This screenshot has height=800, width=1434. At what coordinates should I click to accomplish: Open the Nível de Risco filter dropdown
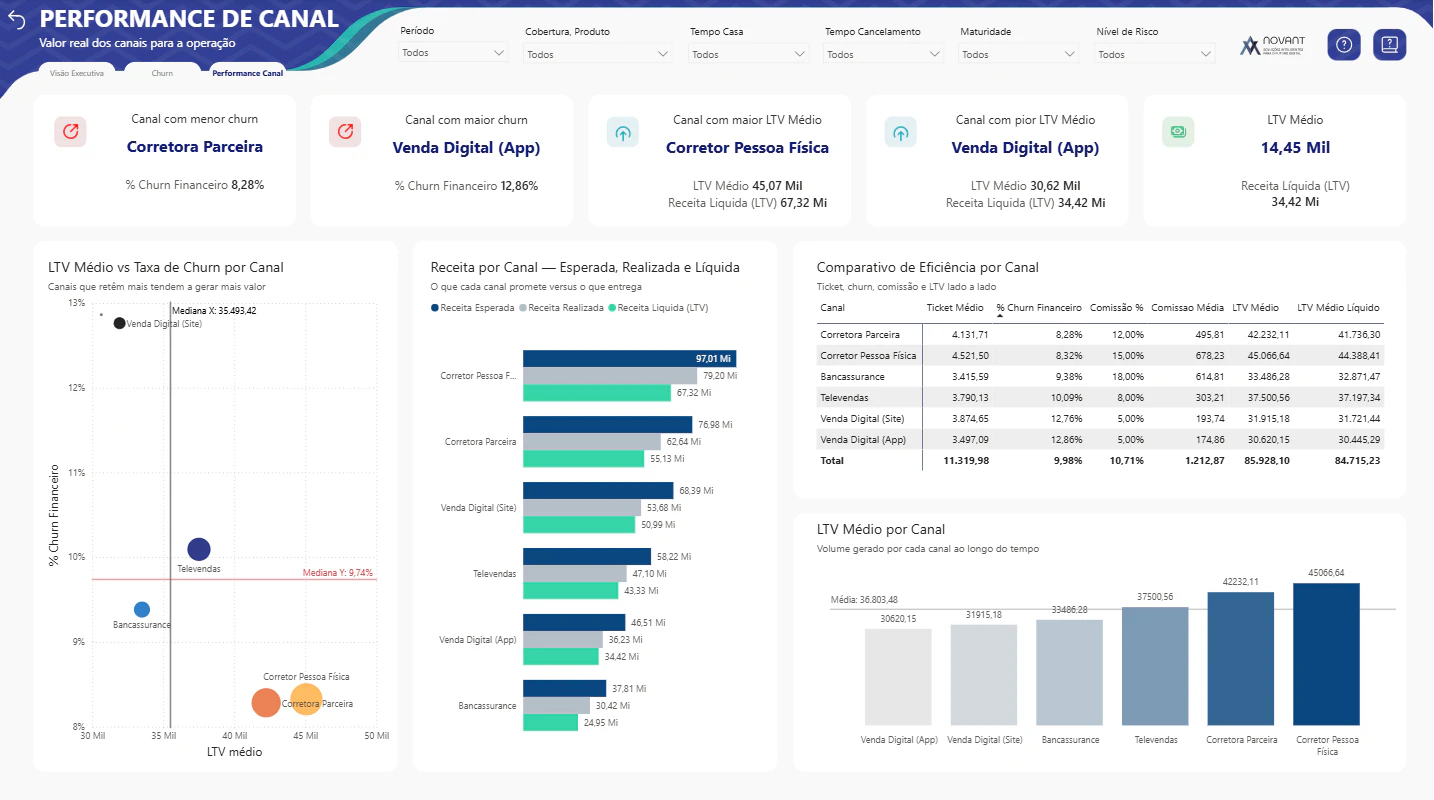coord(1156,55)
